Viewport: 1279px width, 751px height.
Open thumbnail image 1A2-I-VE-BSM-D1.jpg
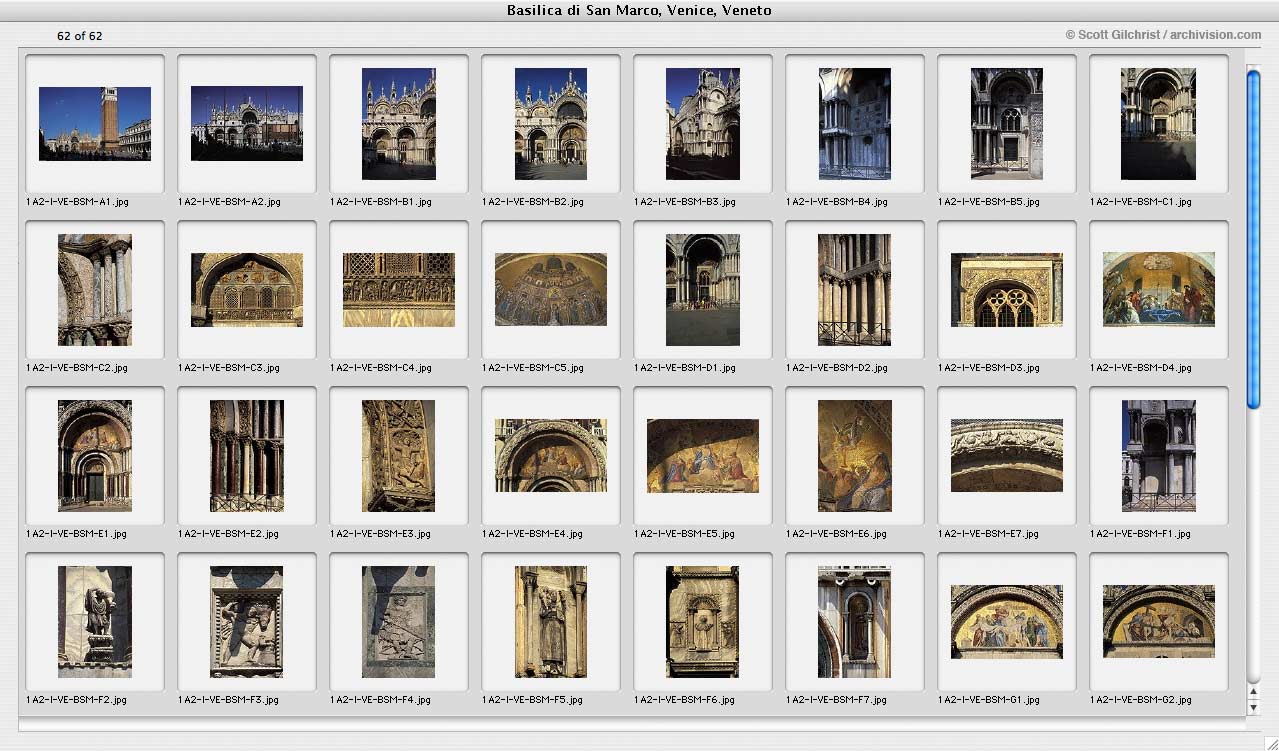pos(703,290)
